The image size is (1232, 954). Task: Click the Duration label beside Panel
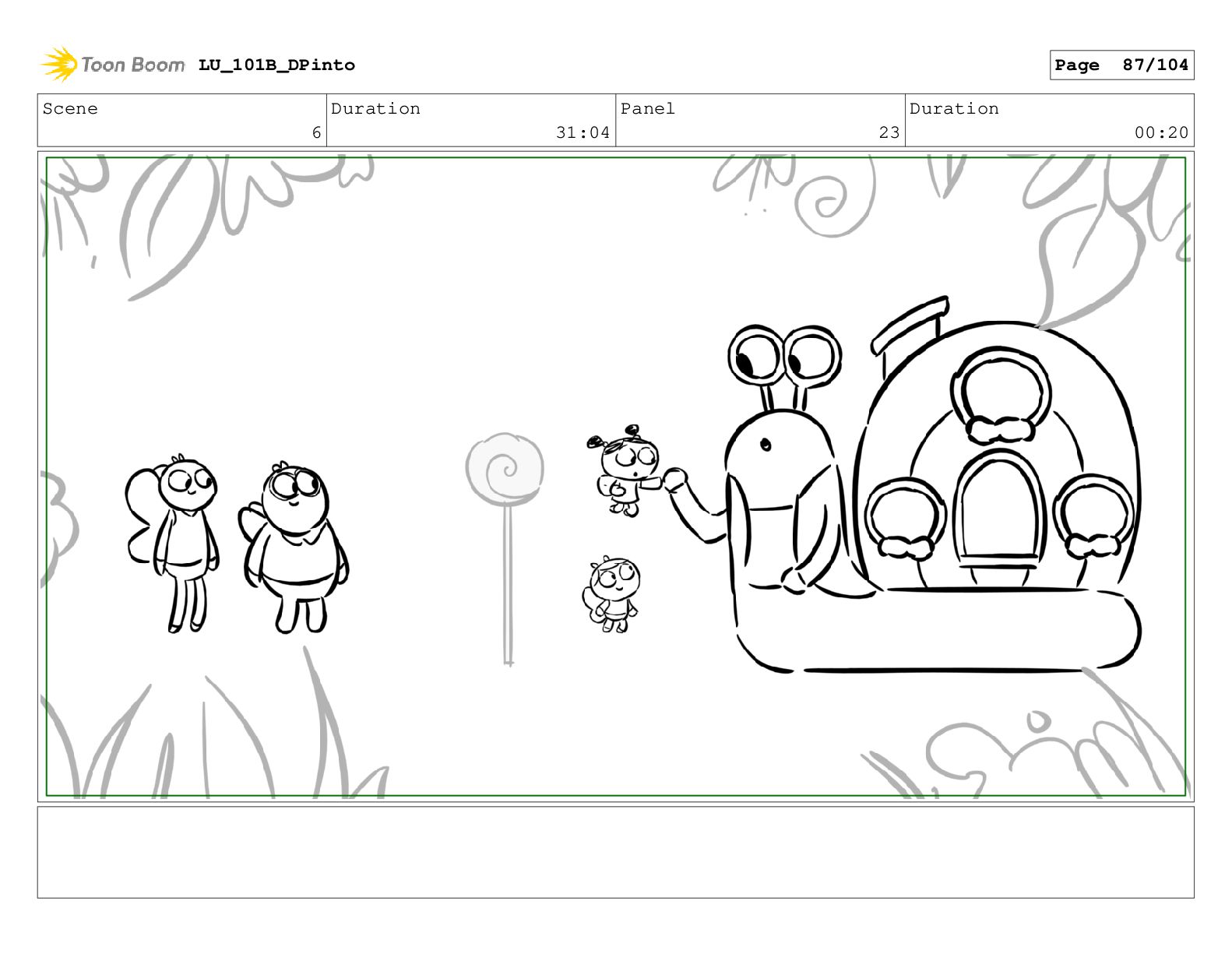(x=954, y=109)
